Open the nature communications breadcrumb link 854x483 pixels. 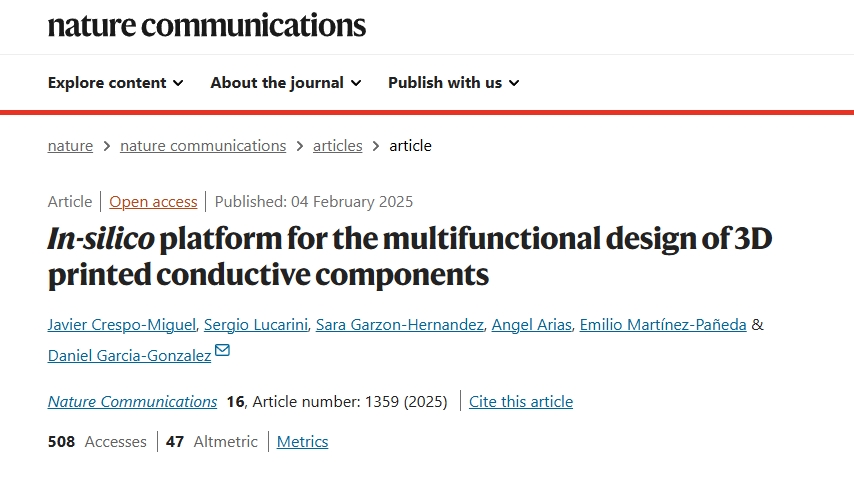(x=203, y=146)
